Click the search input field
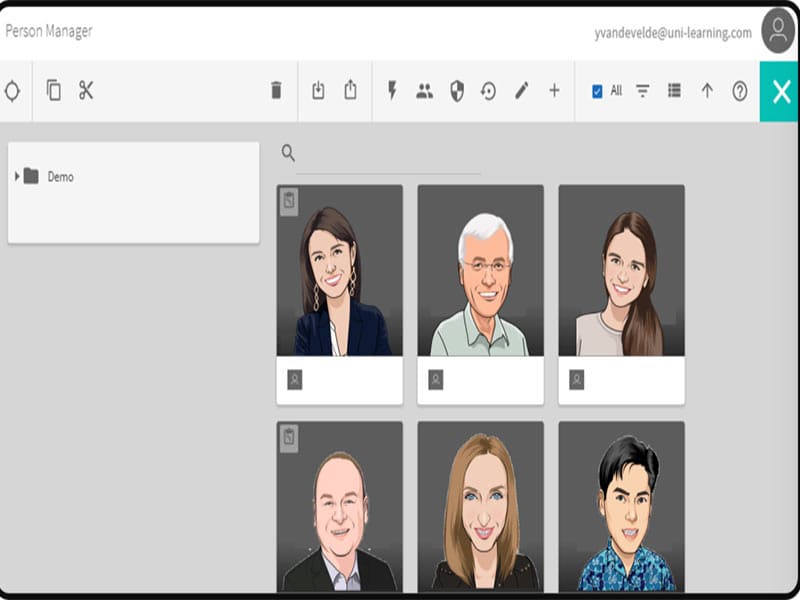The height and width of the screenshot is (600, 800). [x=390, y=154]
